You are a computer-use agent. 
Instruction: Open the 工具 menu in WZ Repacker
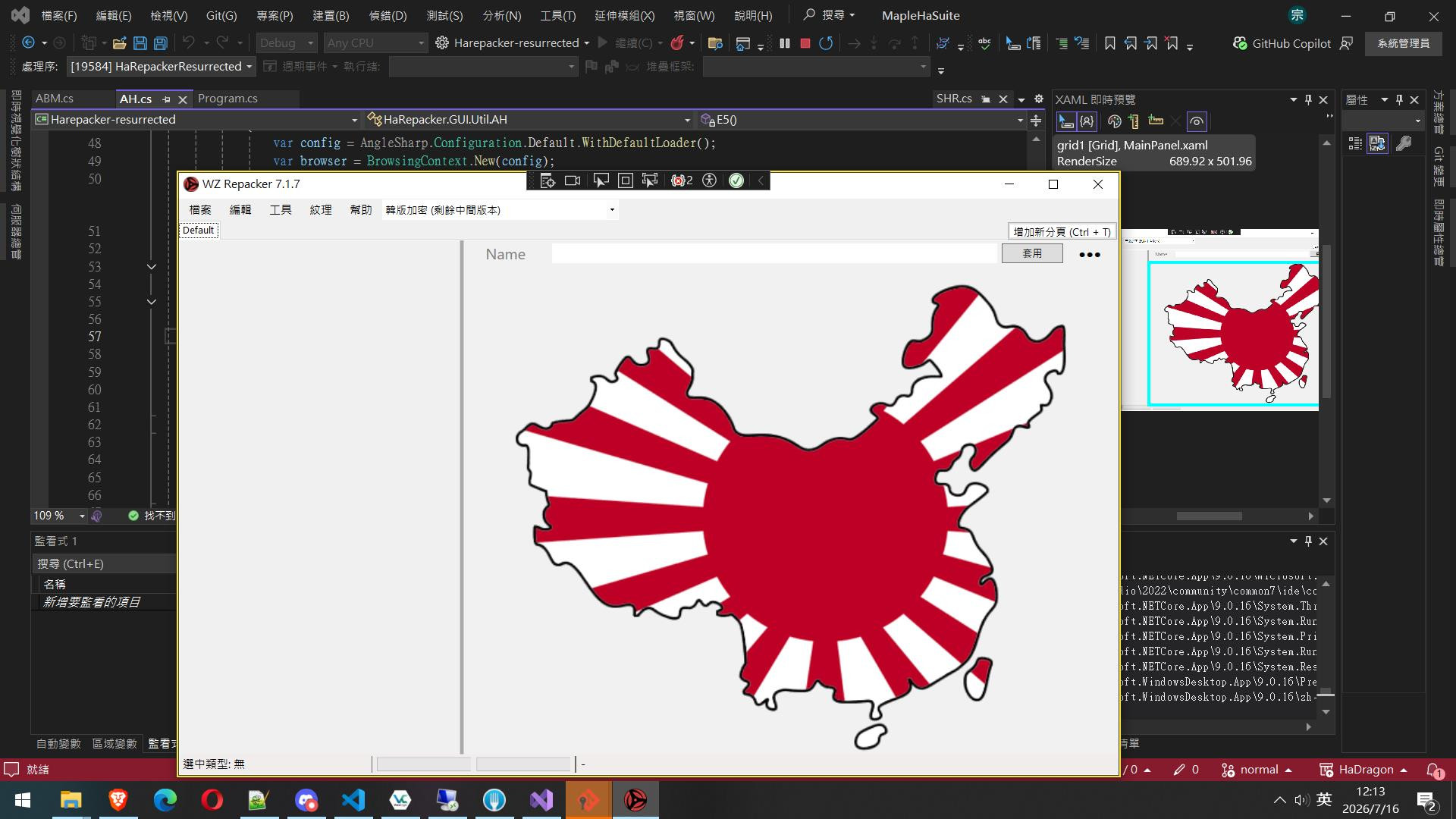pyautogui.click(x=281, y=210)
